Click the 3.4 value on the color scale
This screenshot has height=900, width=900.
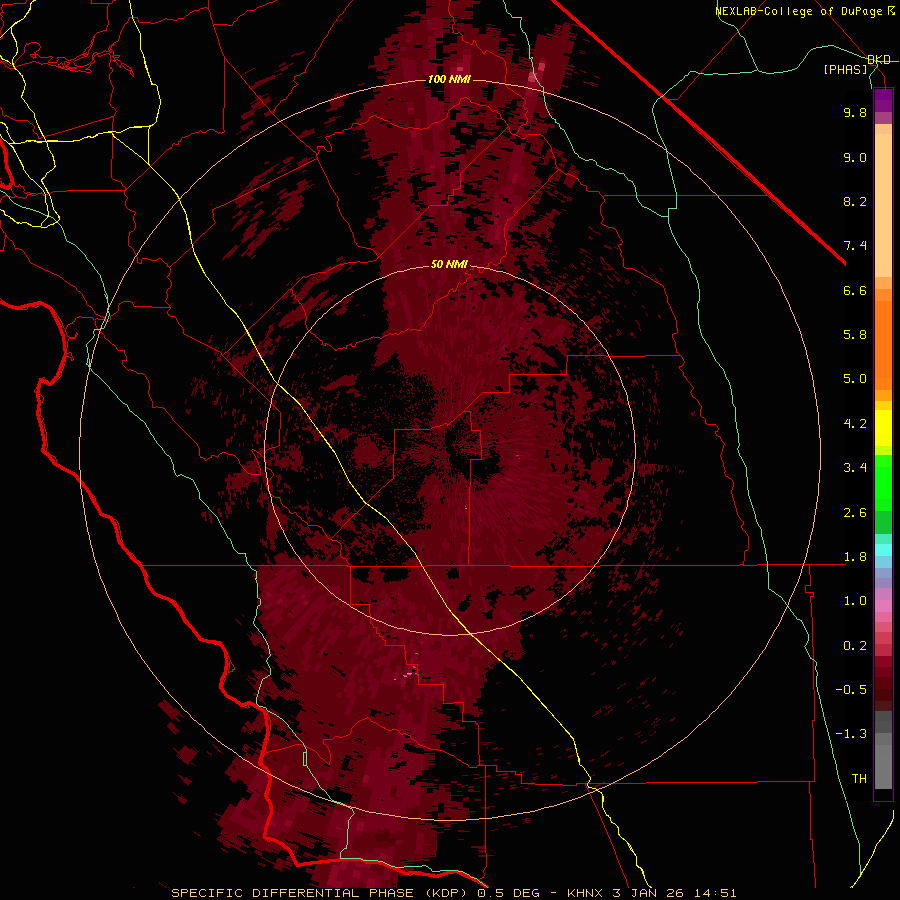pyautogui.click(x=855, y=468)
